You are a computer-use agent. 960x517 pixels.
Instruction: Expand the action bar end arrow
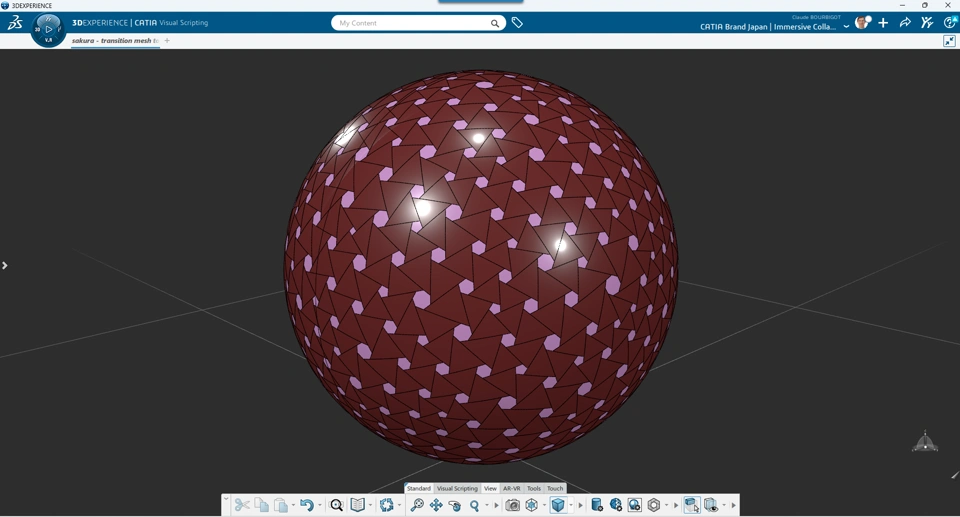[x=733, y=505]
